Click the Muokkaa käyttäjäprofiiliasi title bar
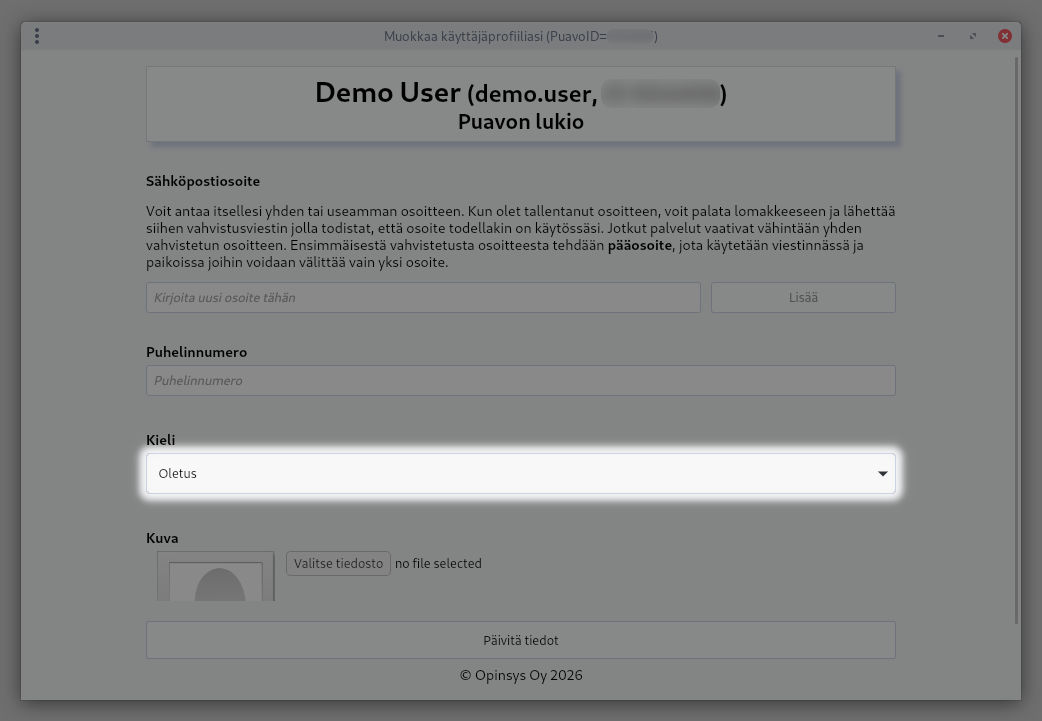Screen dimensions: 1042x721 tap(520, 36)
